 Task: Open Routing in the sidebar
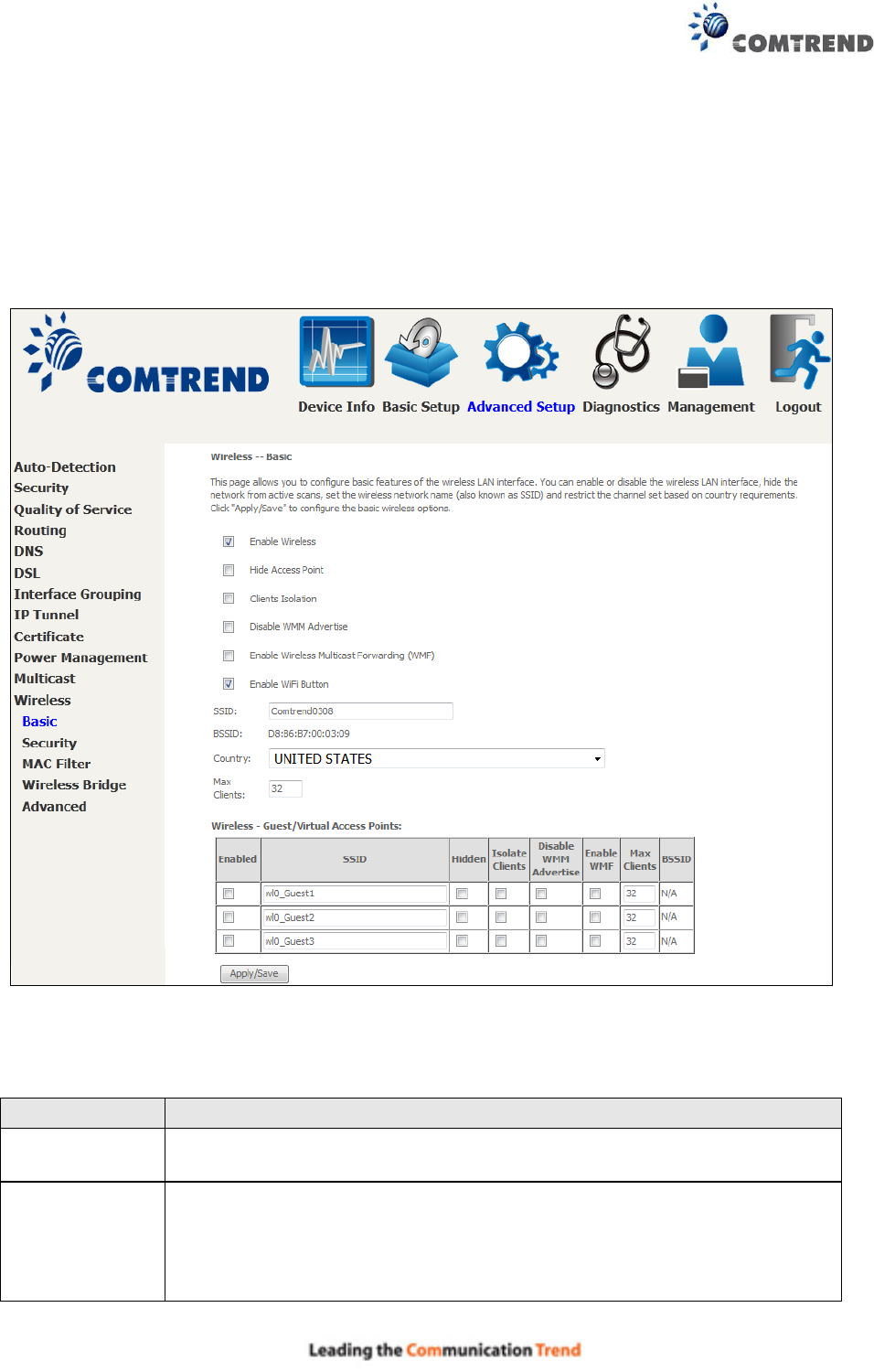pyautogui.click(x=40, y=531)
